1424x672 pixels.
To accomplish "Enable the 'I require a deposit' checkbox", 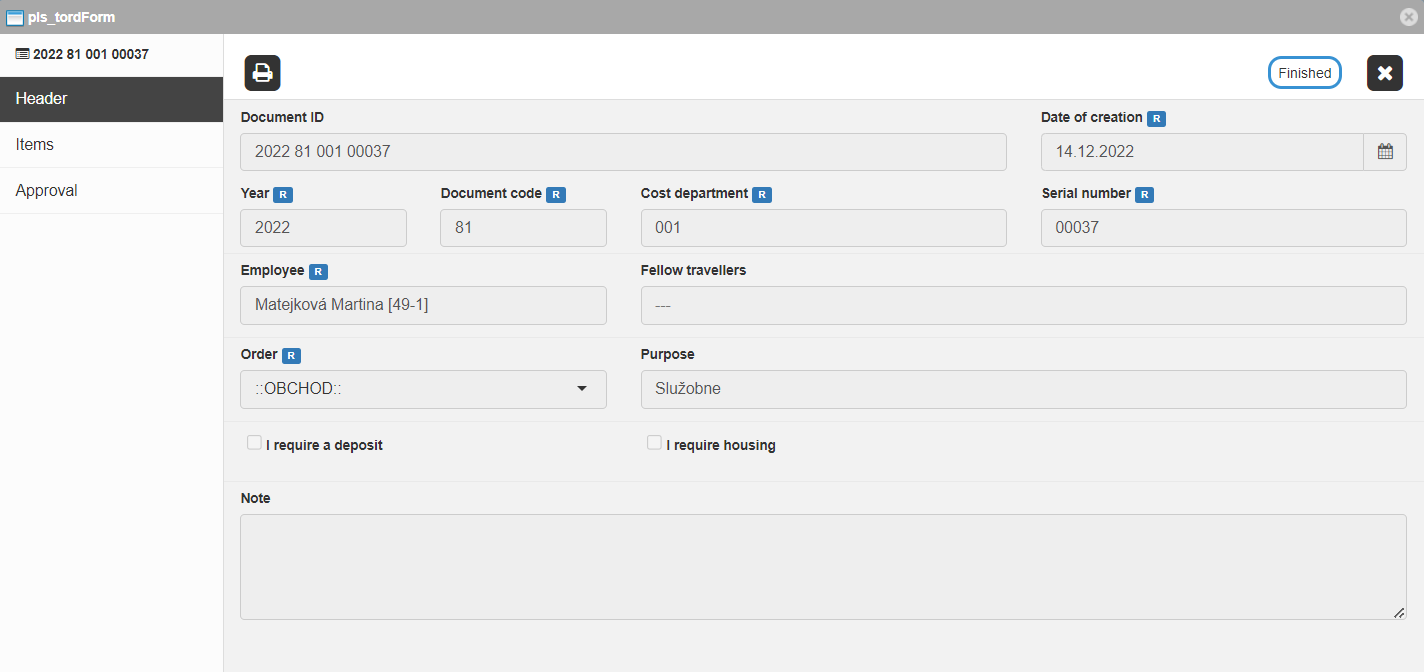I will click(254, 442).
